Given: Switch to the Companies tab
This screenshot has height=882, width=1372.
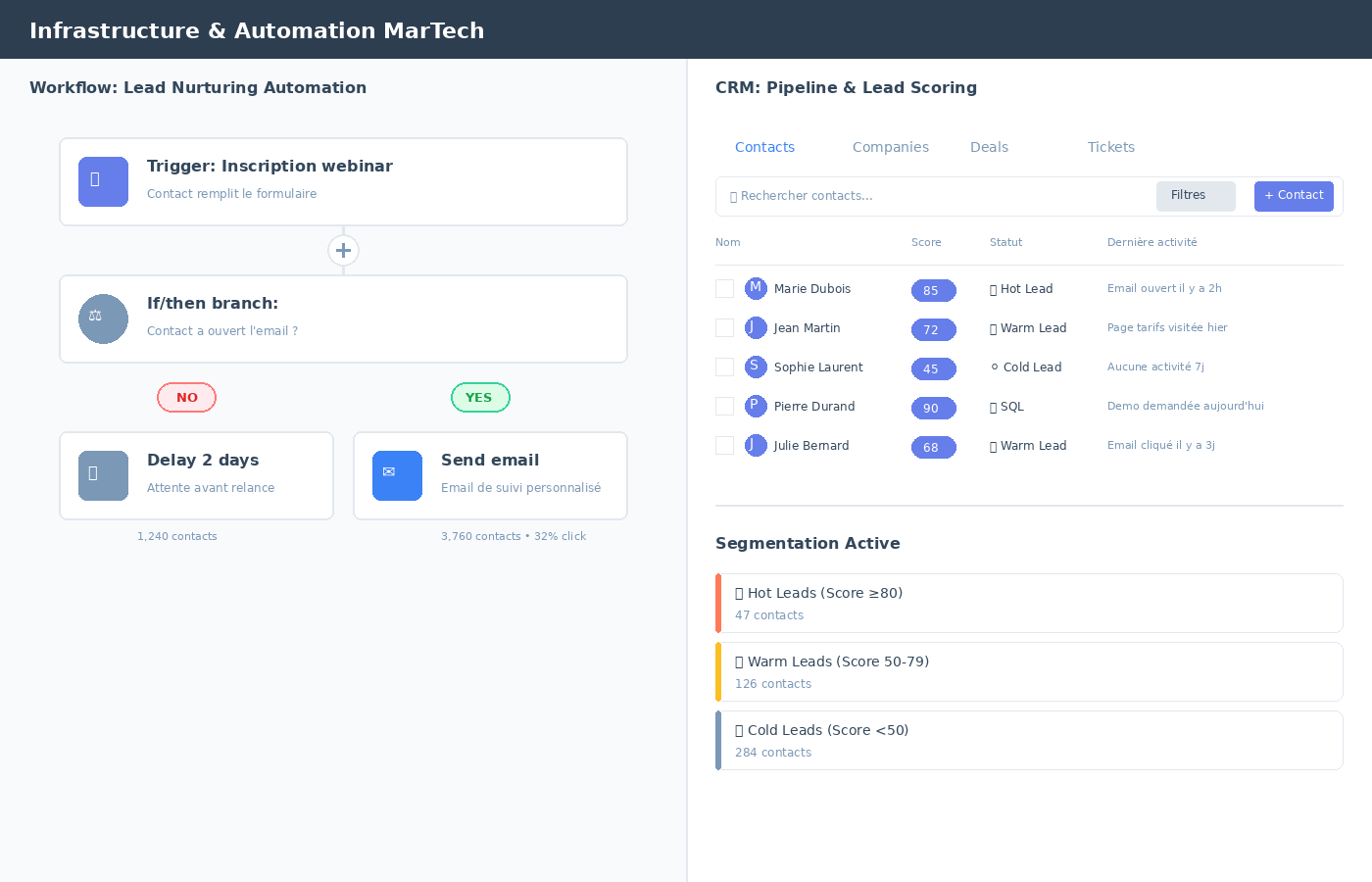Looking at the screenshot, I should point(890,147).
